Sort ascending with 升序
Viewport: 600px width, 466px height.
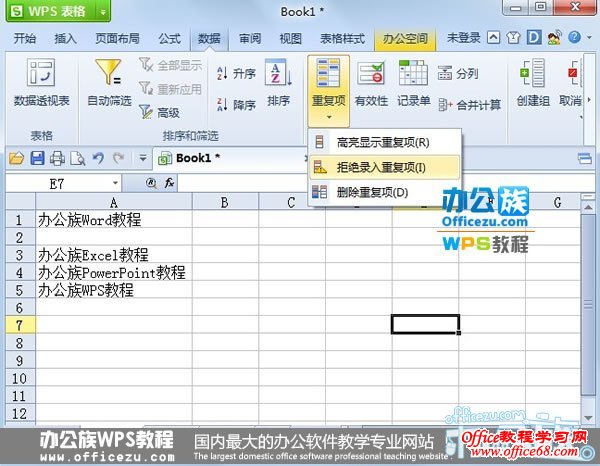(236, 73)
